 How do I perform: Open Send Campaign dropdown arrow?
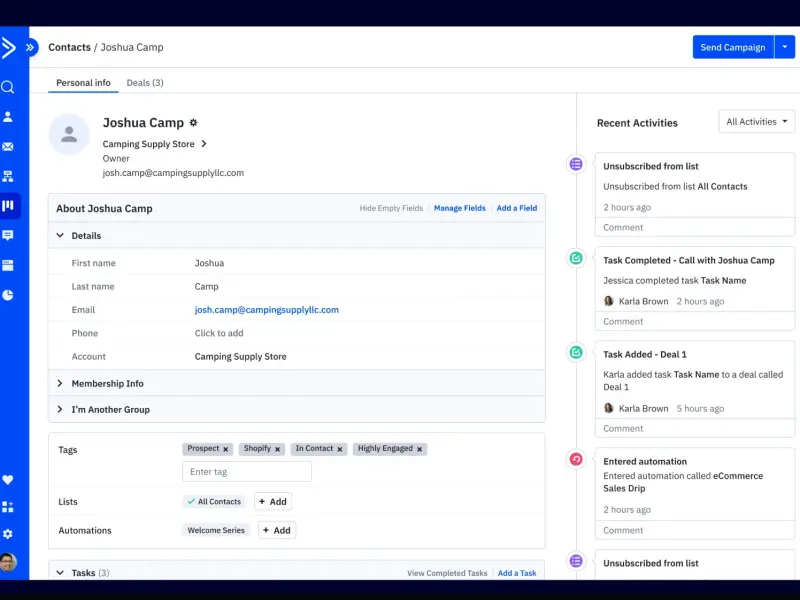pyautogui.click(x=785, y=47)
